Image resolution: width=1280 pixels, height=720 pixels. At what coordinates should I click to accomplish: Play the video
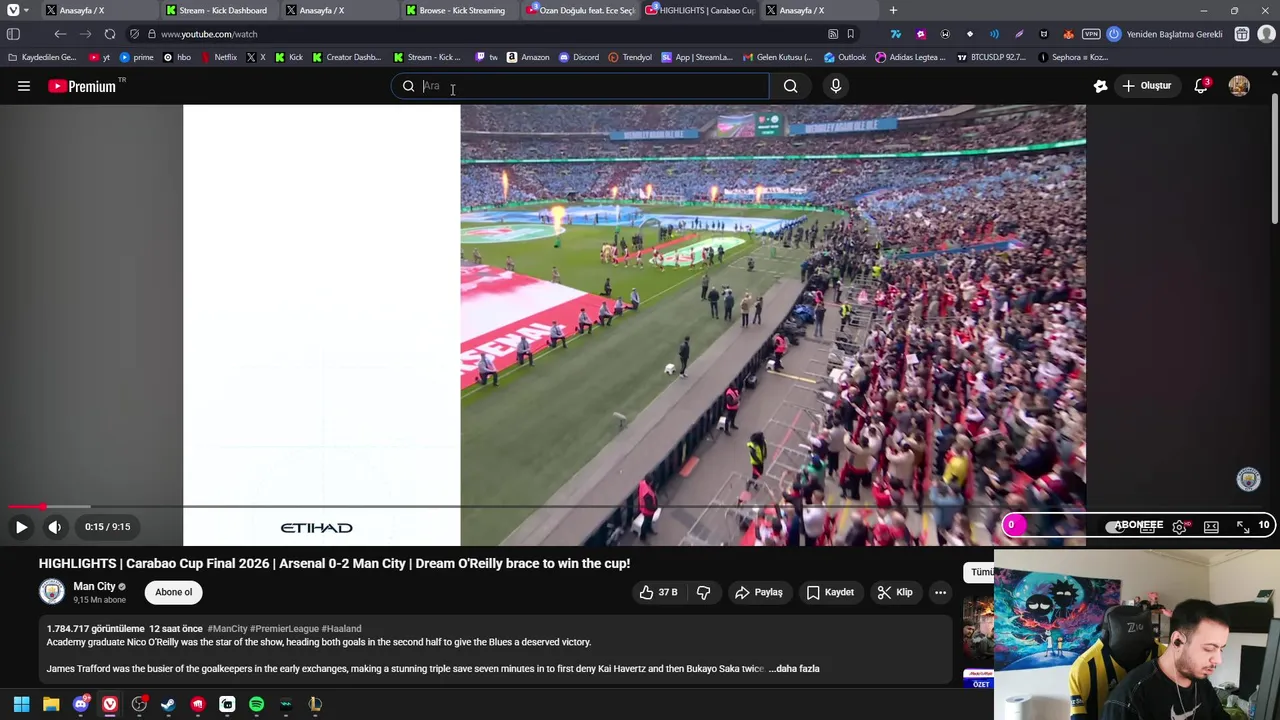tap(21, 527)
